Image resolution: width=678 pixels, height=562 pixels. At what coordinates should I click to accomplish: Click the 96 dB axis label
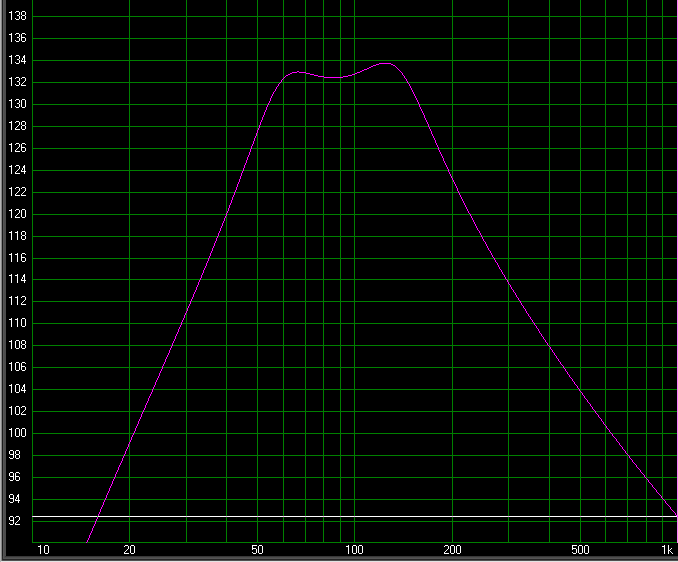coord(14,477)
